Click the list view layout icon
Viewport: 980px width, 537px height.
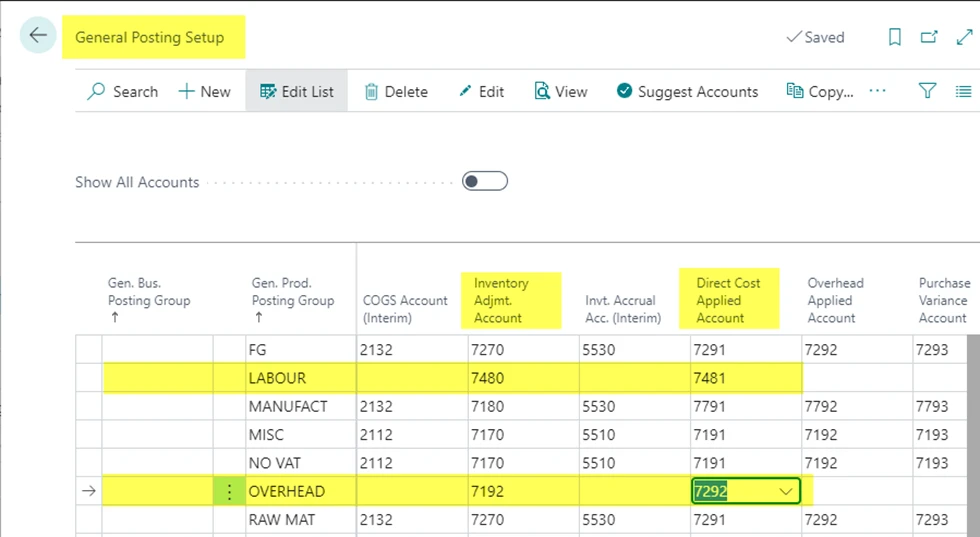click(x=963, y=91)
